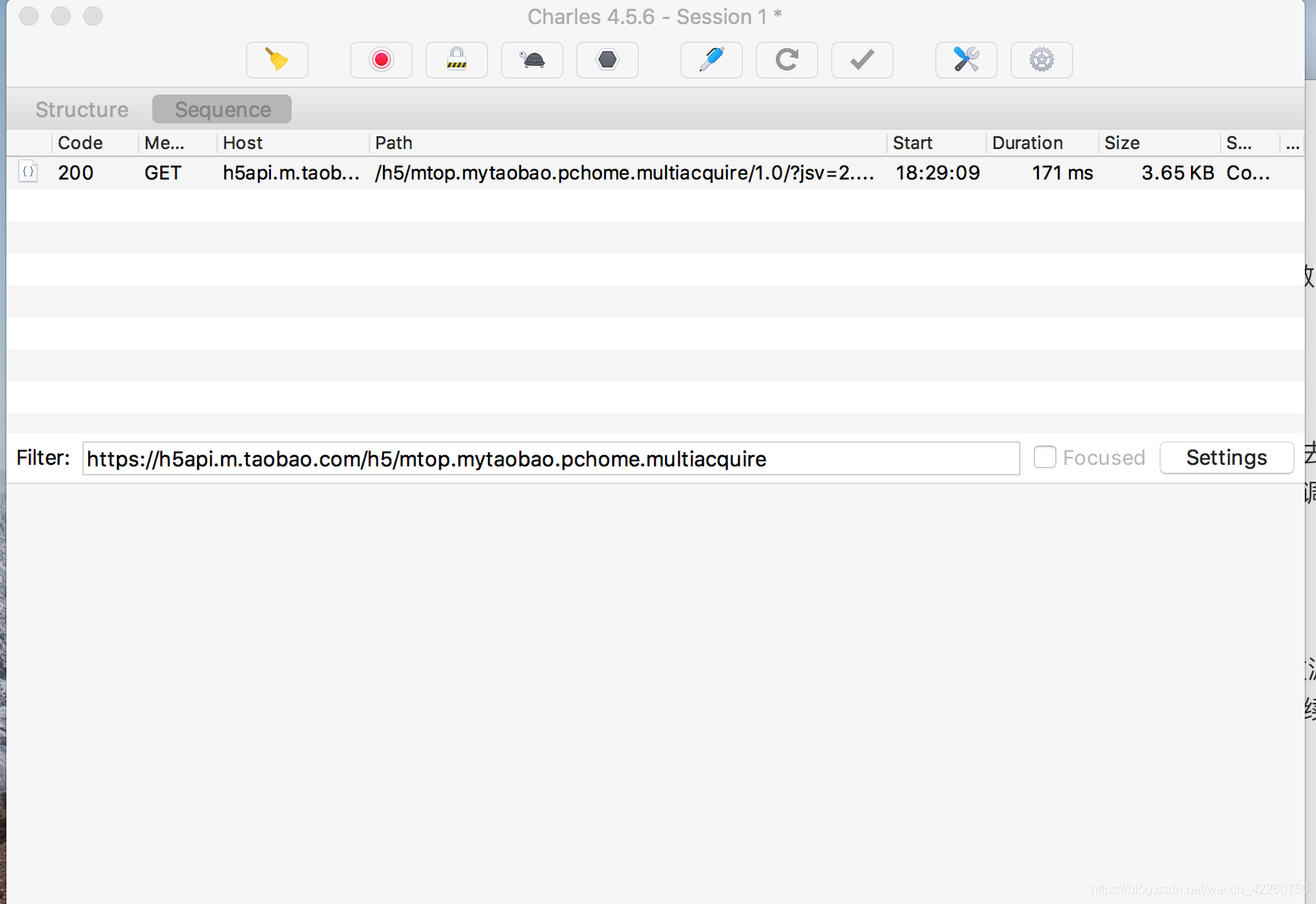Viewport: 1316px width, 904px height.
Task: Sort by the Start column header
Action: [937, 143]
